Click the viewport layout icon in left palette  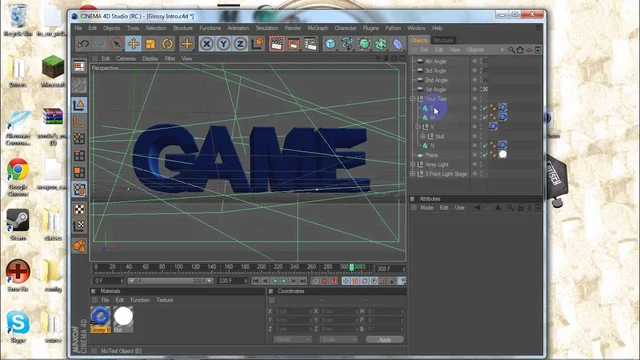79,66
